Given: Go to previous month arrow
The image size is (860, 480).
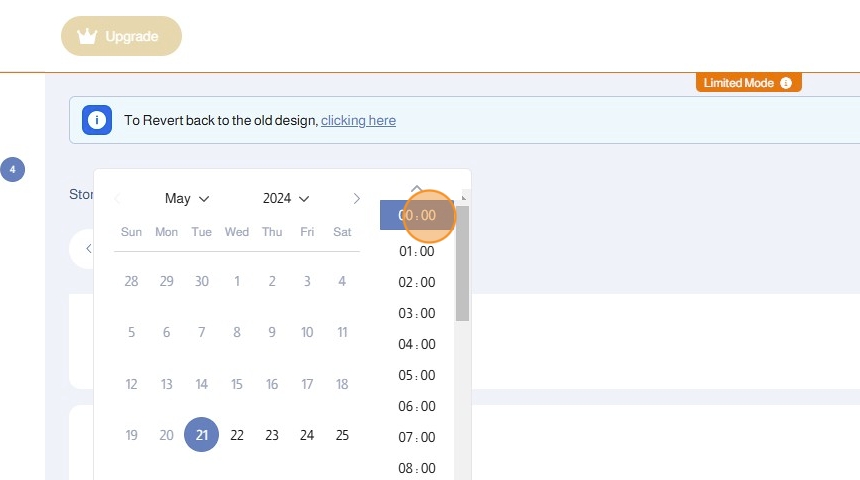Looking at the screenshot, I should click(x=117, y=198).
